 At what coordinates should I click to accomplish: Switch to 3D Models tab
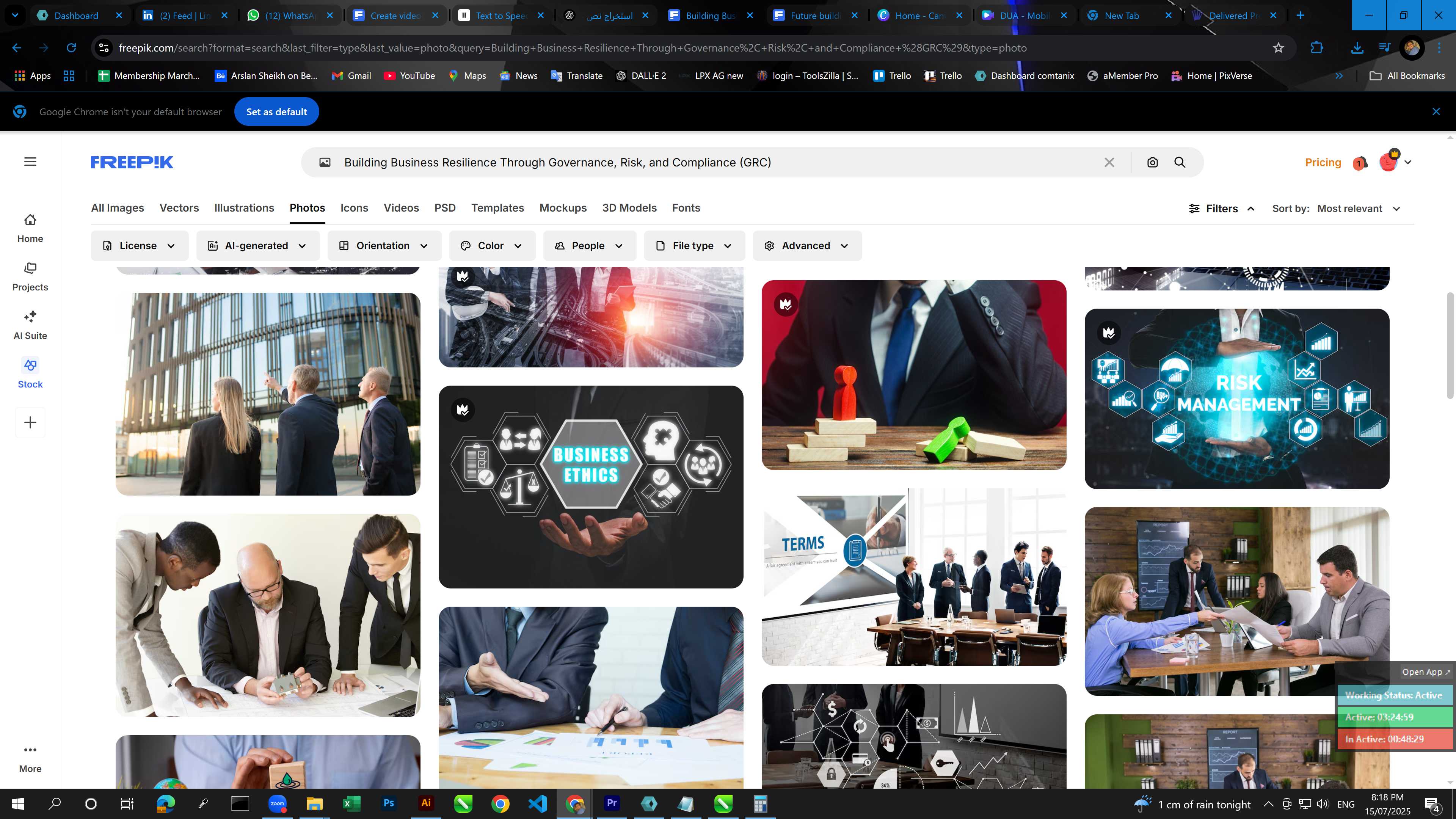pos(629,208)
